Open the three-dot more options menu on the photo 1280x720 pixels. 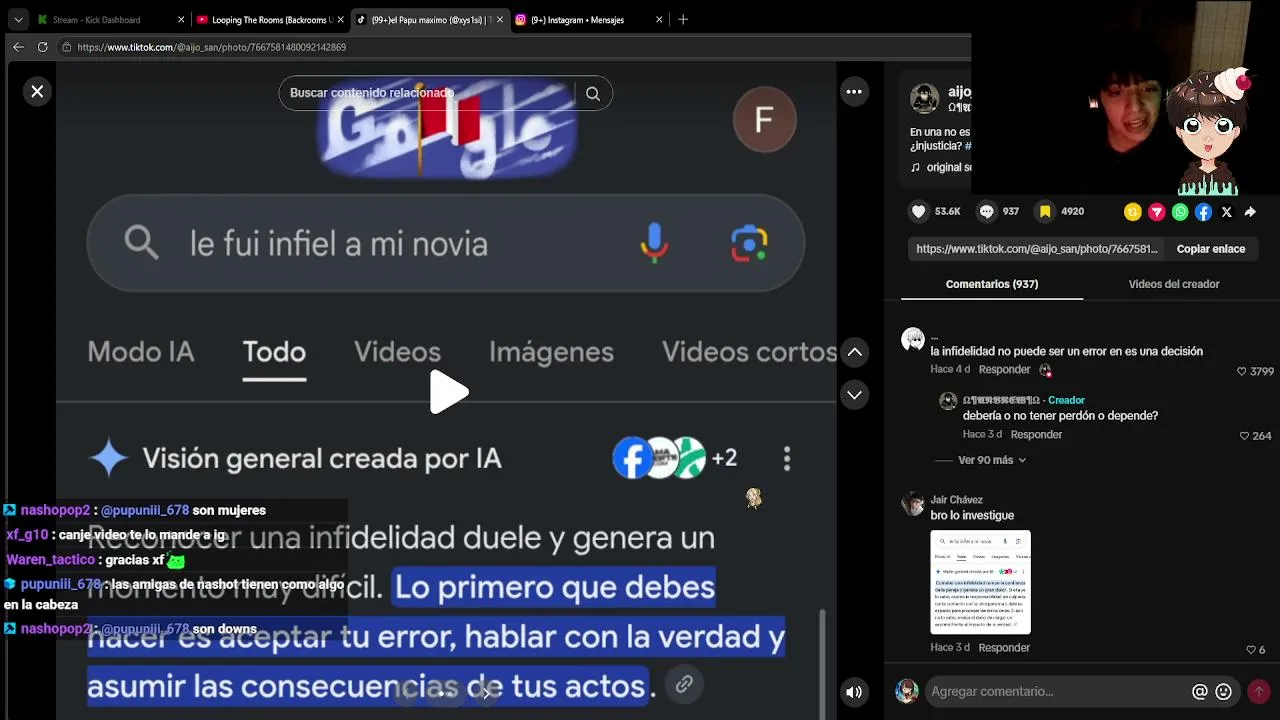[854, 92]
